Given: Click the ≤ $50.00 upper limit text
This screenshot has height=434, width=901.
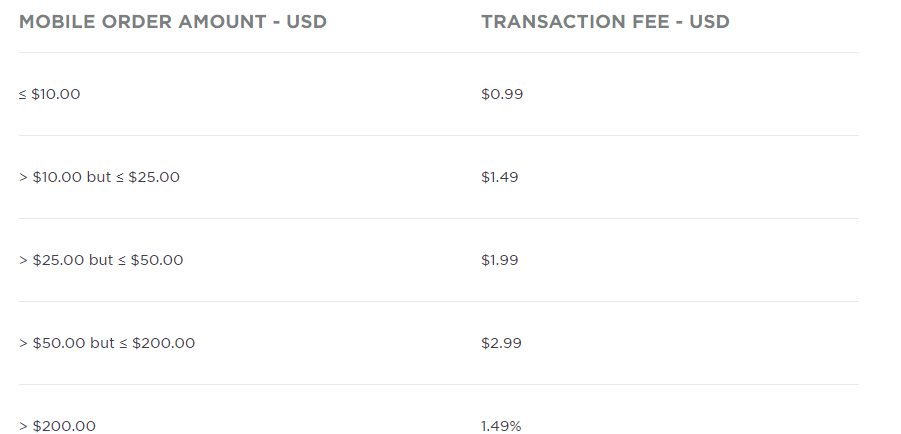Looking at the screenshot, I should 151,260.
